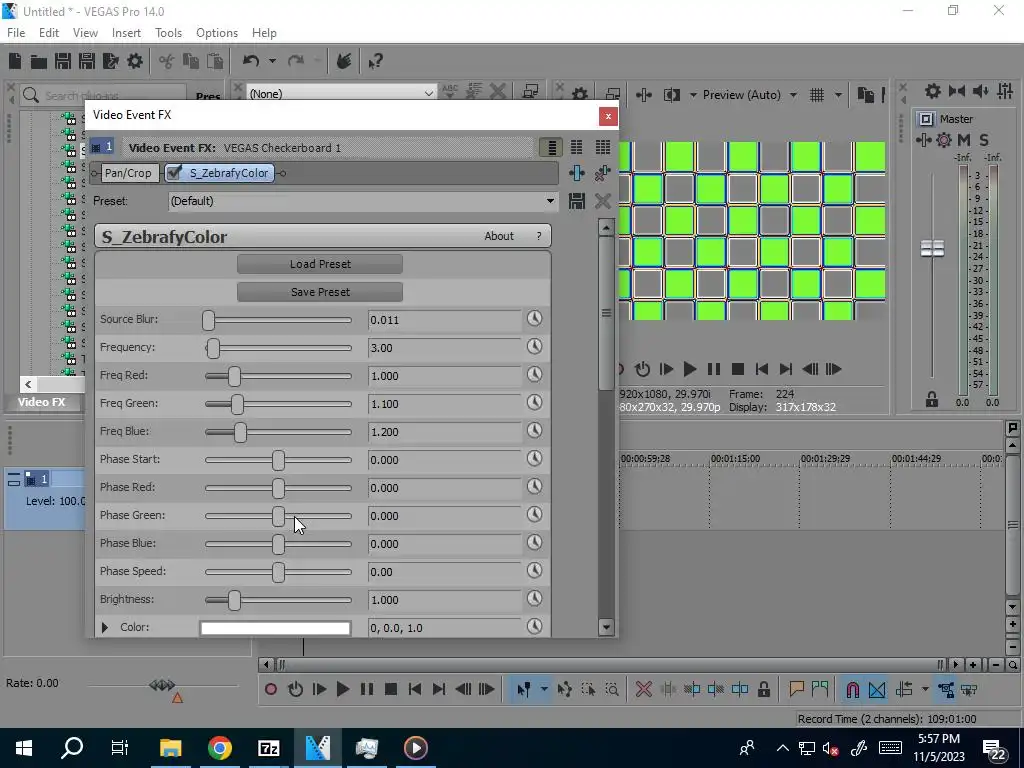The height and width of the screenshot is (768, 1024).
Task: Open the Undo history dropdown arrow
Action: pyautogui.click(x=272, y=61)
